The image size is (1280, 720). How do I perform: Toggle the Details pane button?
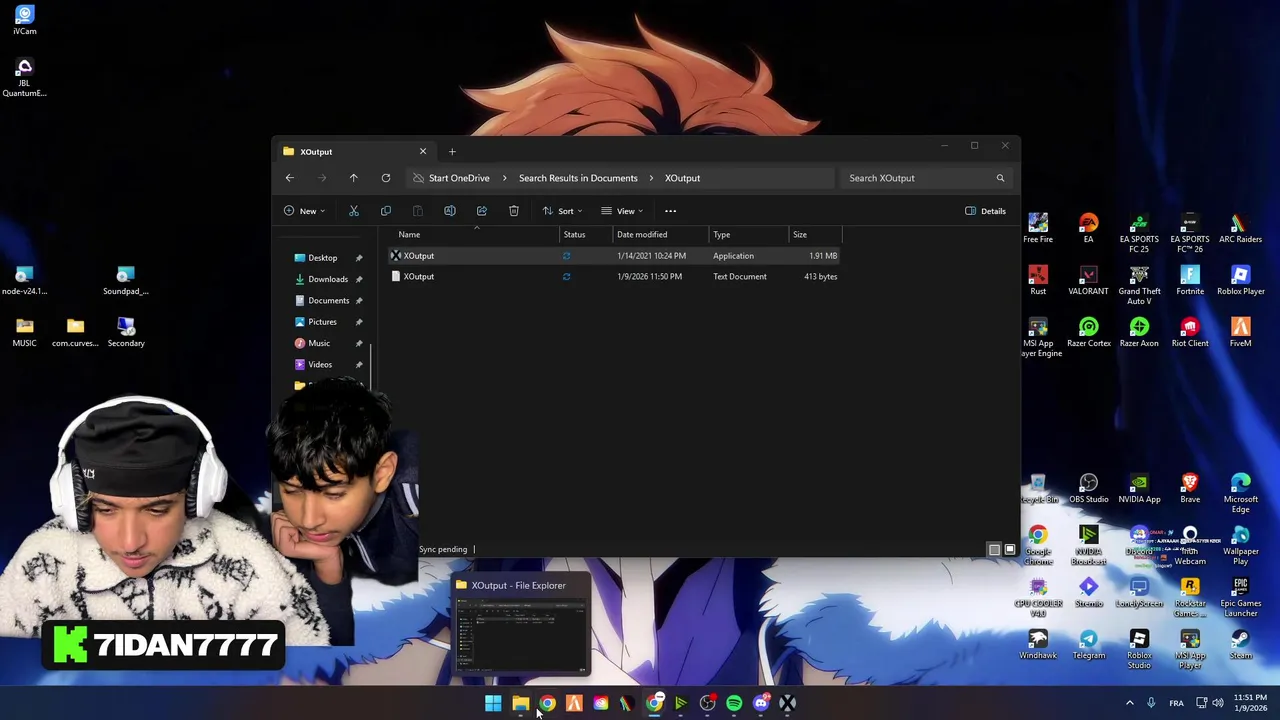pyautogui.click(x=985, y=211)
